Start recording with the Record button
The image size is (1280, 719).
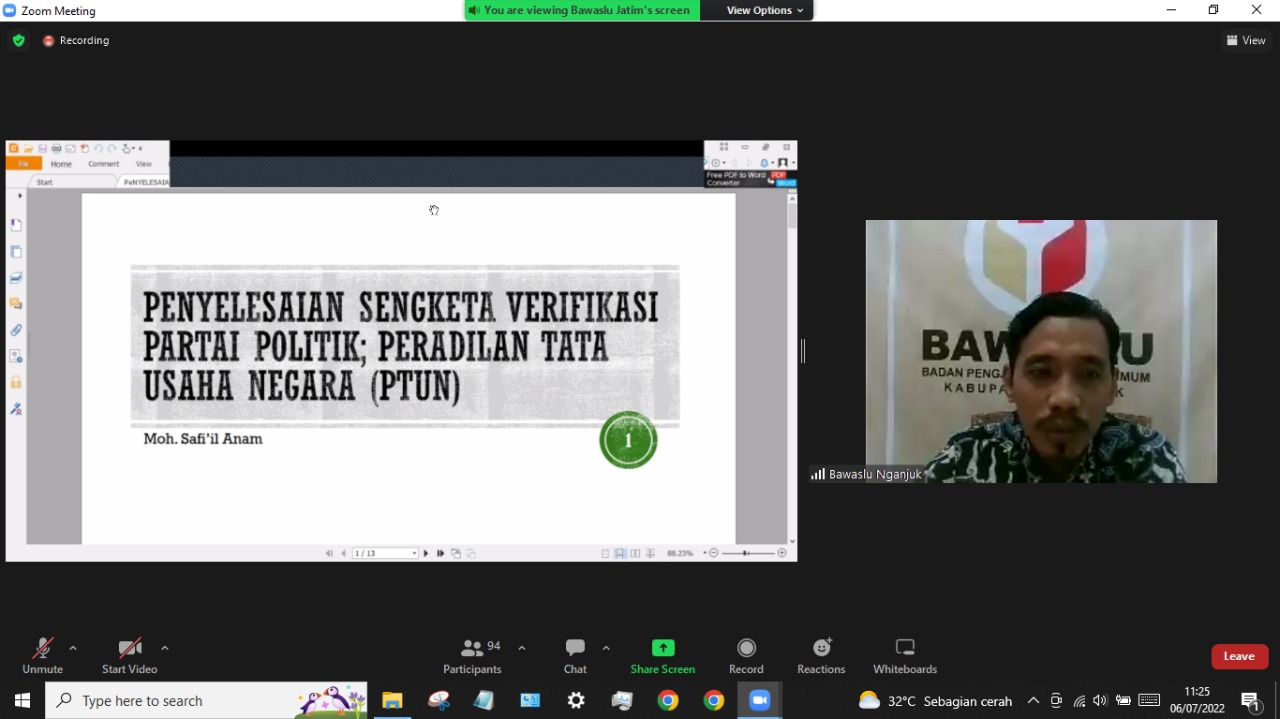(x=746, y=656)
